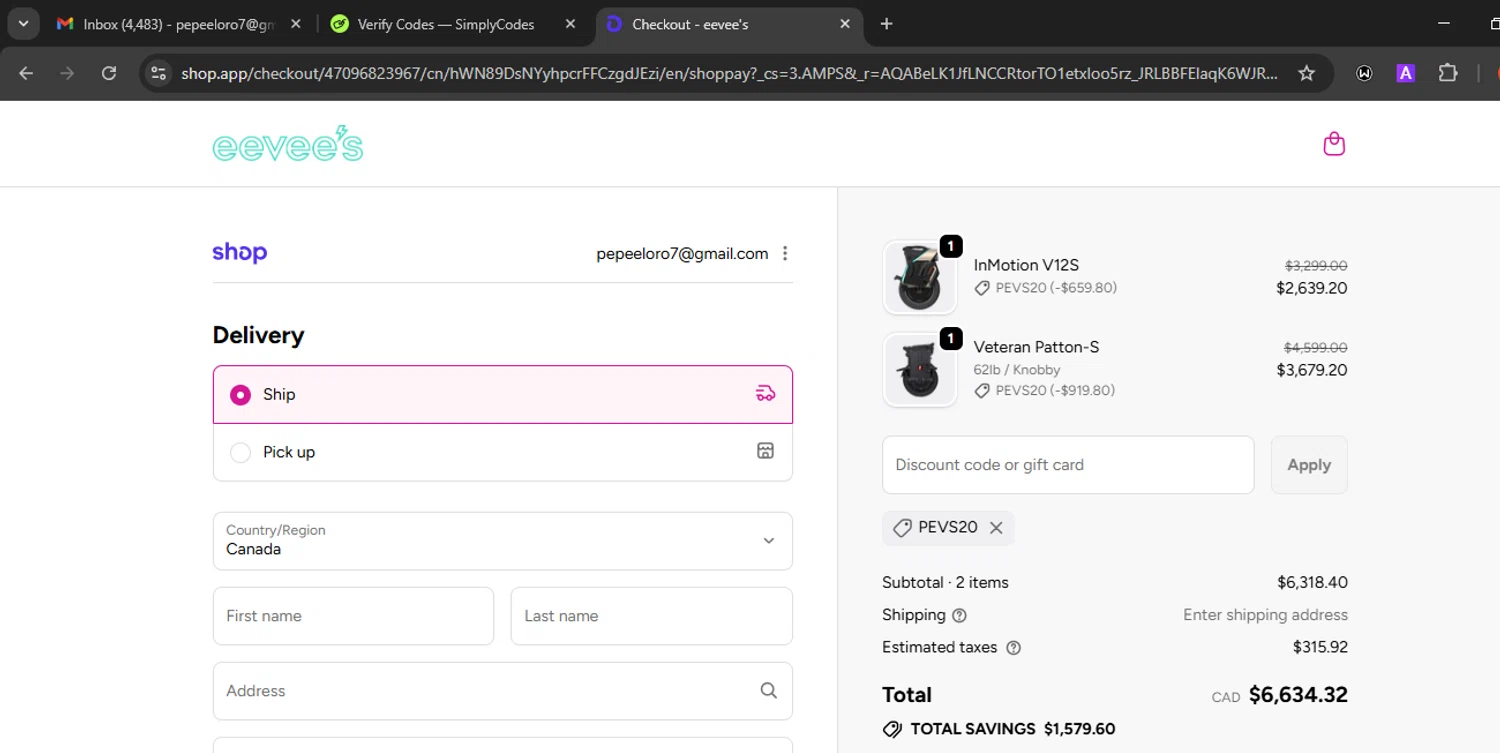Screen dimensions: 1500x753
Task: Show shipping info help icon
Action: (x=960, y=615)
